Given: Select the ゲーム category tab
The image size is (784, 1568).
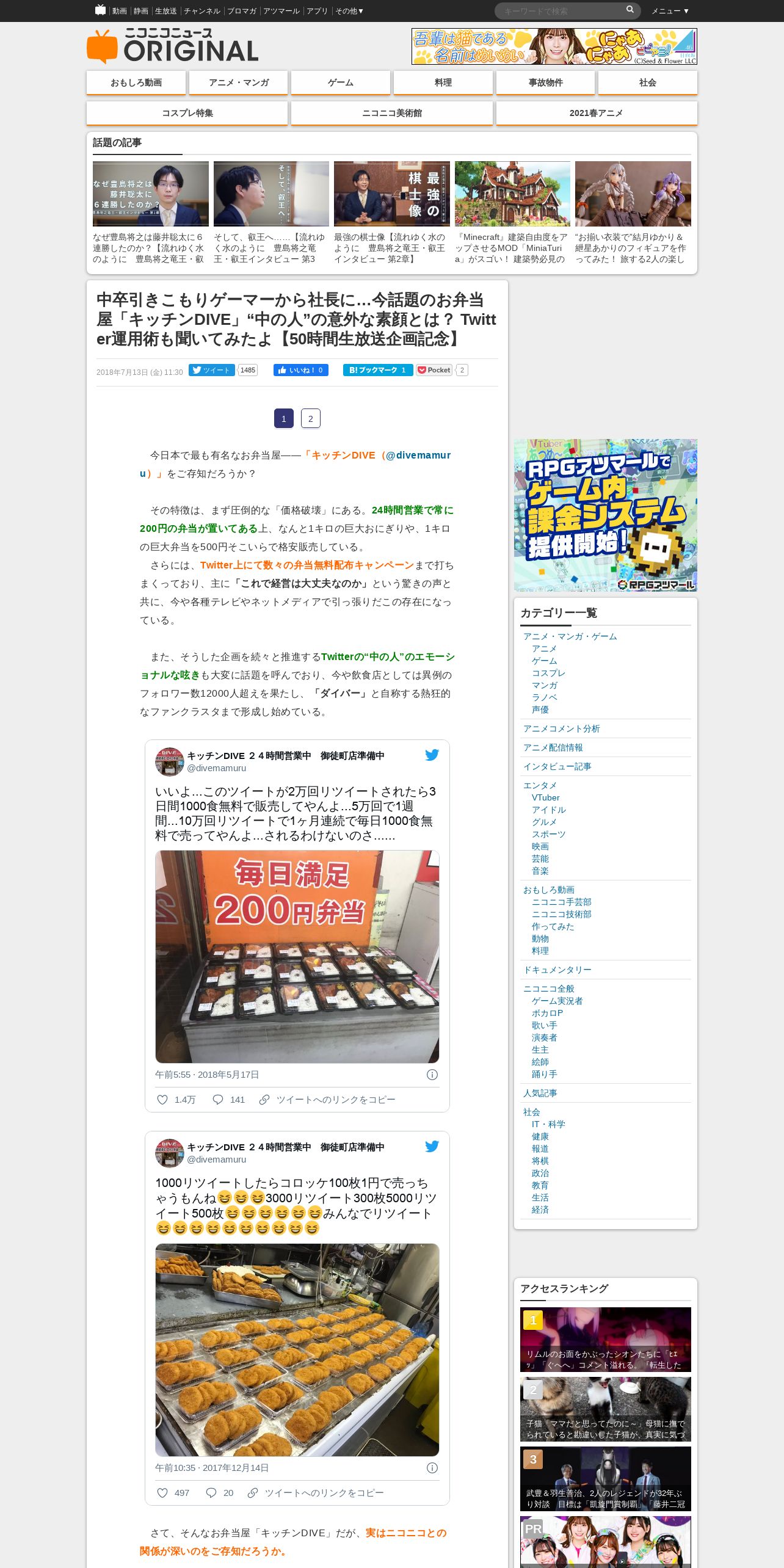Looking at the screenshot, I should click(x=341, y=82).
